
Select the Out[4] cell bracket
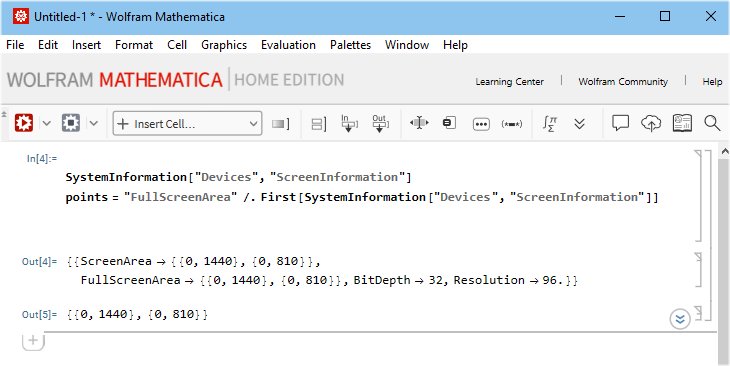698,269
